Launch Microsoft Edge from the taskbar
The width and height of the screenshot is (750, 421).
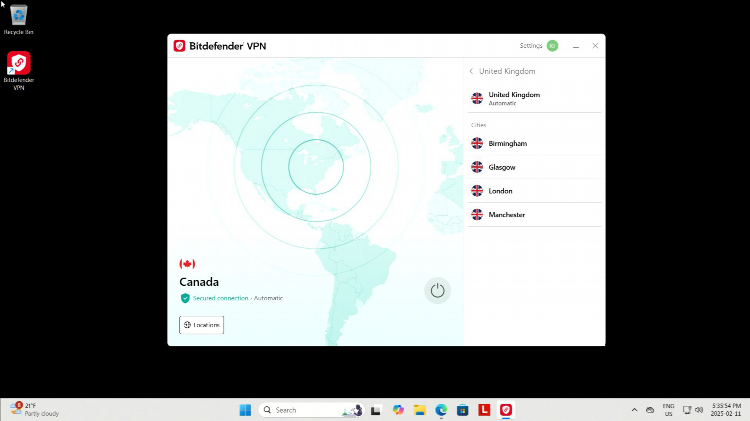[x=441, y=410]
